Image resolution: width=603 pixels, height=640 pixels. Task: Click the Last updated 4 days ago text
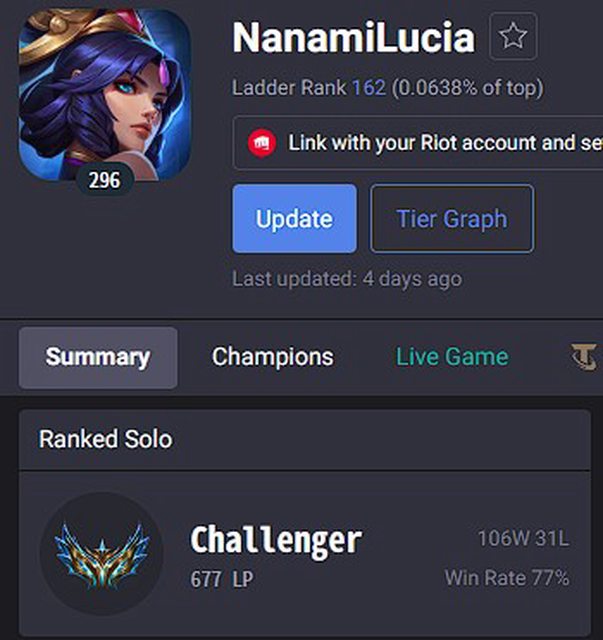347,279
